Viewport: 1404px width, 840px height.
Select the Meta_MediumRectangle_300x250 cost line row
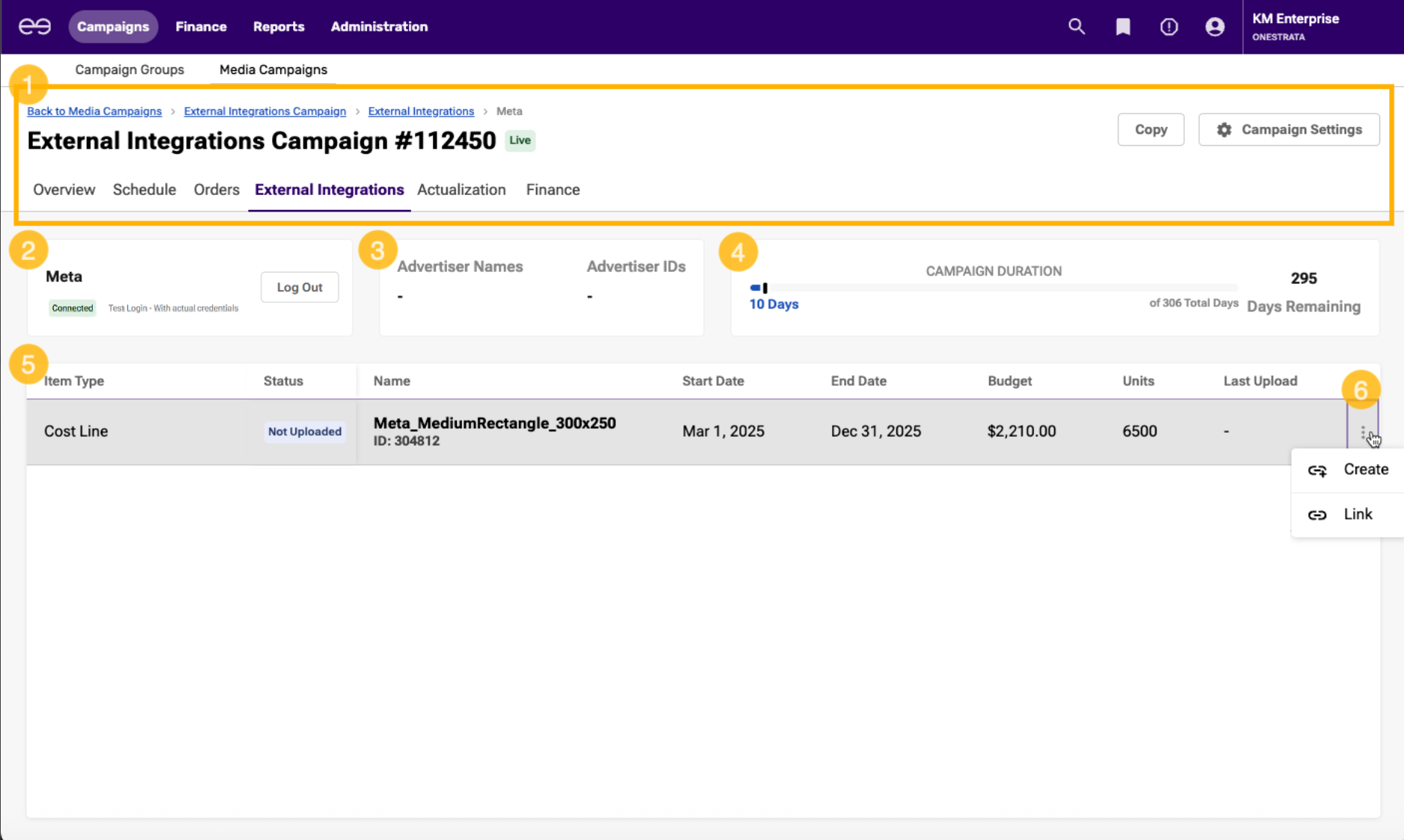(494, 431)
